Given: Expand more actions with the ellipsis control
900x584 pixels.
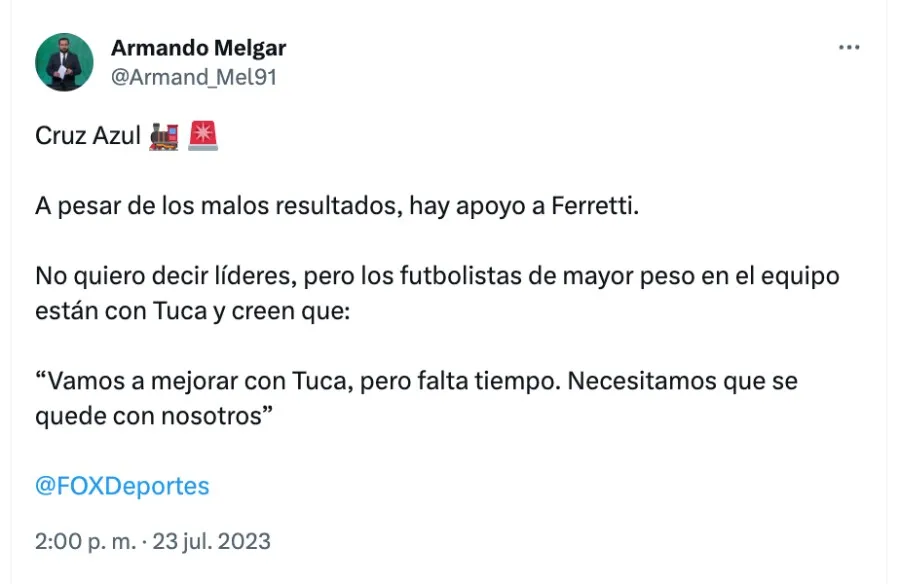Looking at the screenshot, I should (849, 46).
